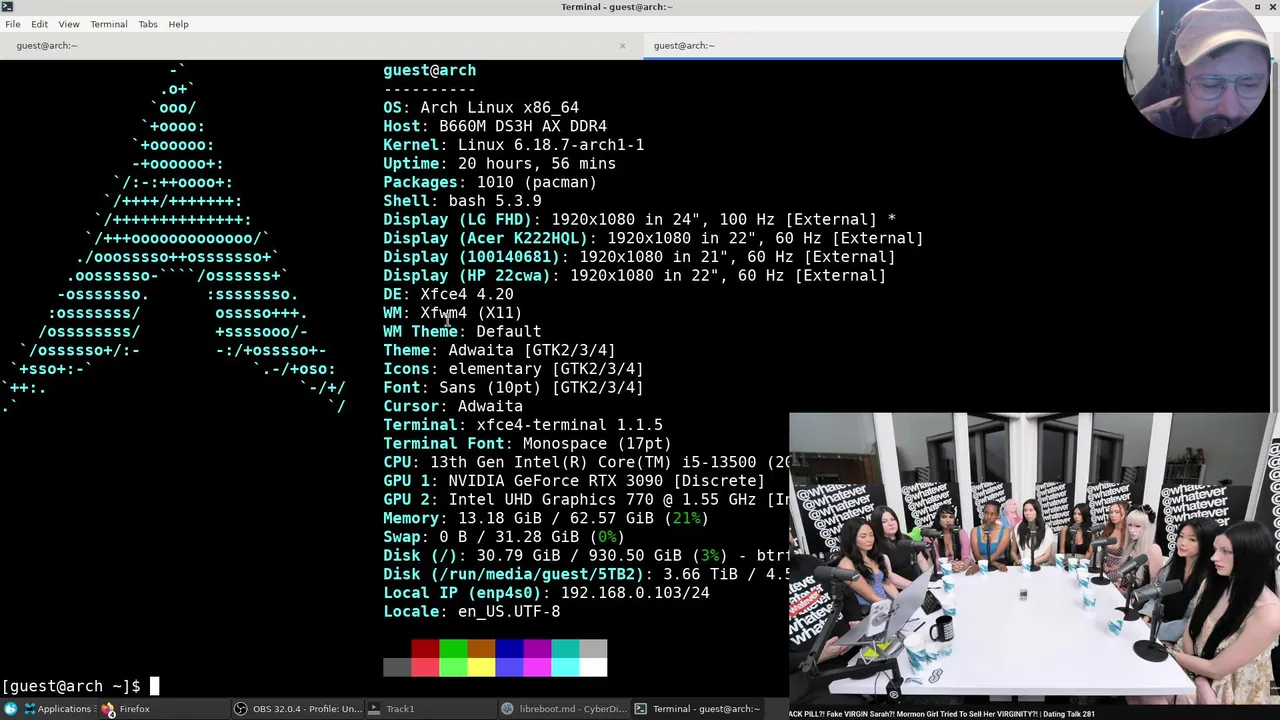Open the File menu

pyautogui.click(x=13, y=24)
